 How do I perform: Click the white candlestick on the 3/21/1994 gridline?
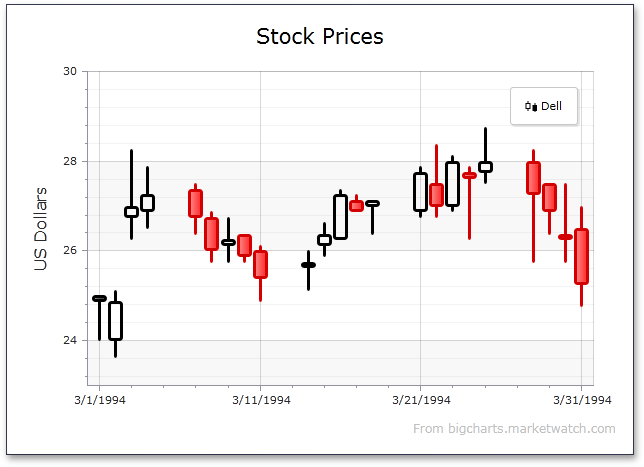pos(420,191)
